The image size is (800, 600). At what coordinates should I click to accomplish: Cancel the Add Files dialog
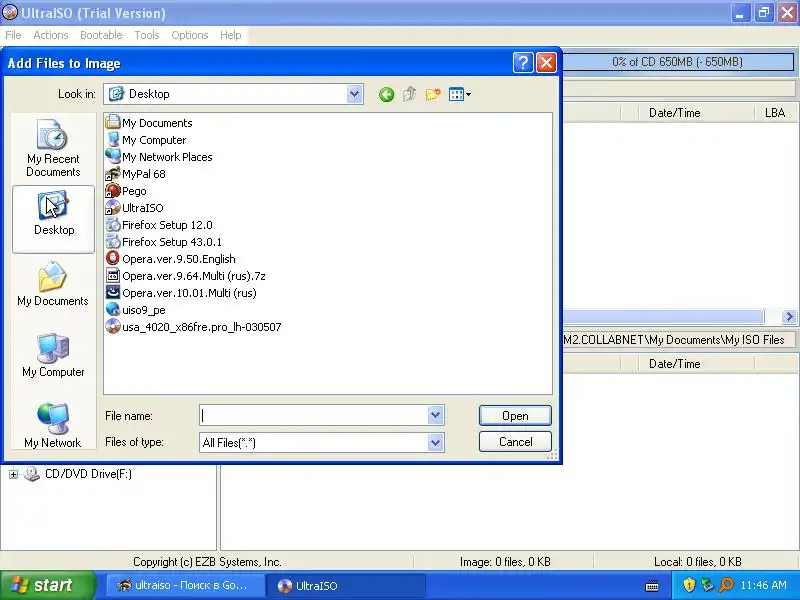coord(515,442)
